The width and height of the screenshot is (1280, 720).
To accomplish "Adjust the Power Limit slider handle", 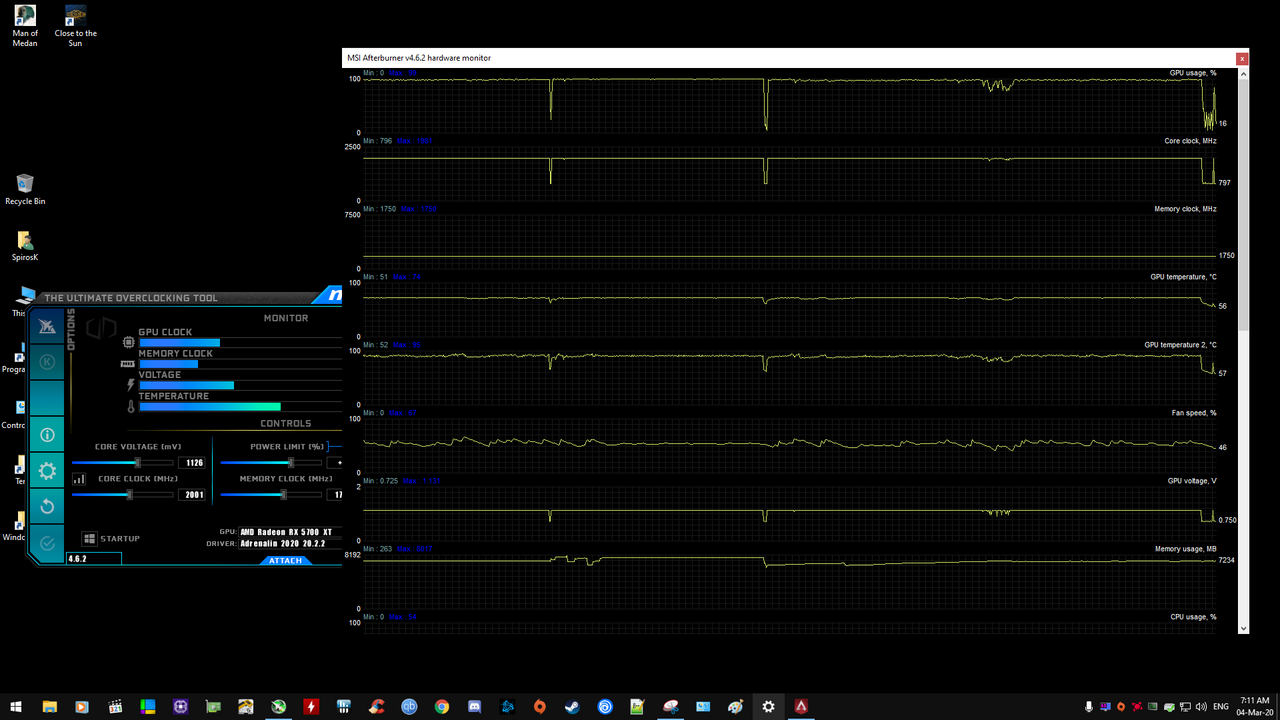I will click(x=291, y=462).
